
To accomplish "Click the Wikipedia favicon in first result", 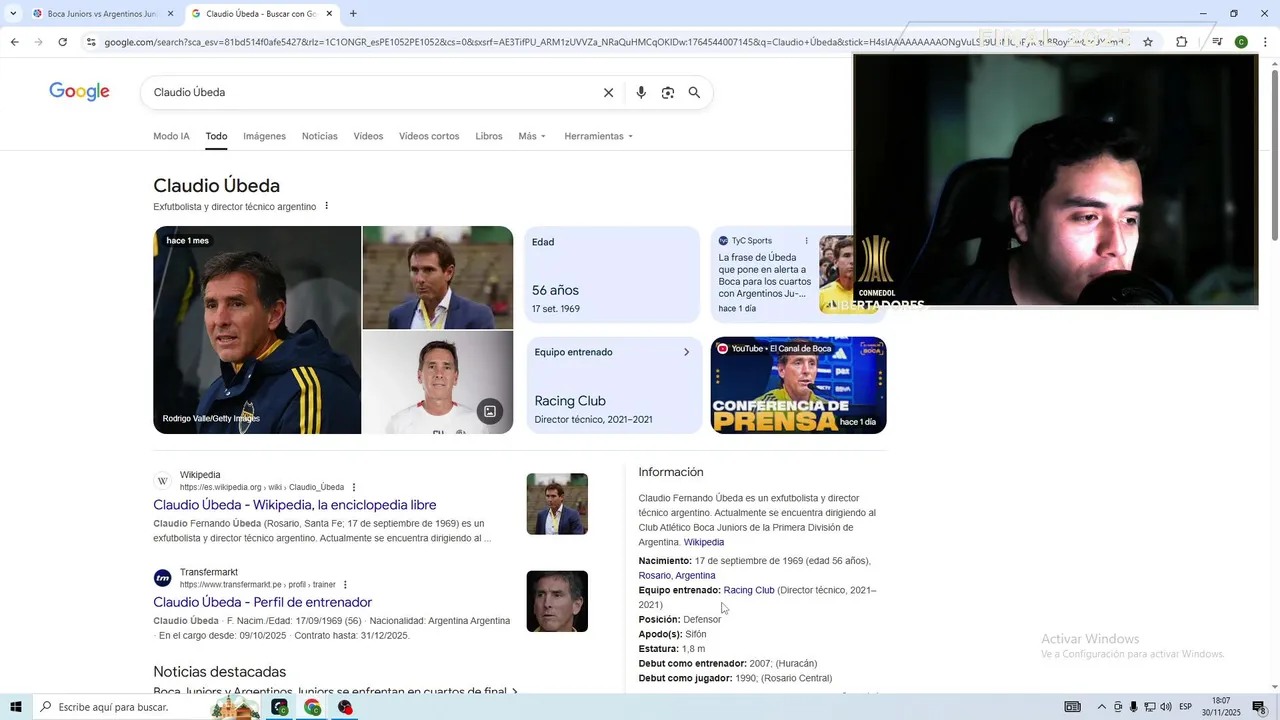I will (x=162, y=481).
